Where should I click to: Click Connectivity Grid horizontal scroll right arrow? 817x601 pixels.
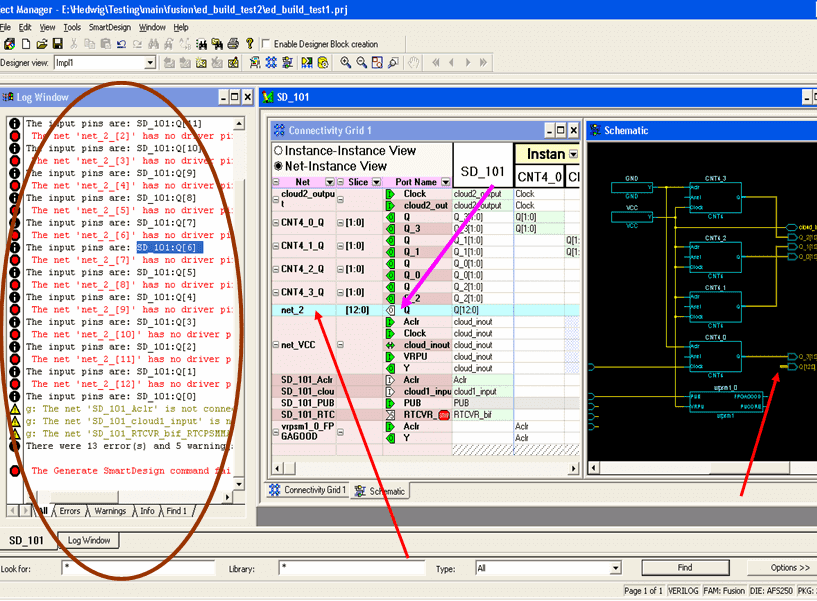pos(573,468)
